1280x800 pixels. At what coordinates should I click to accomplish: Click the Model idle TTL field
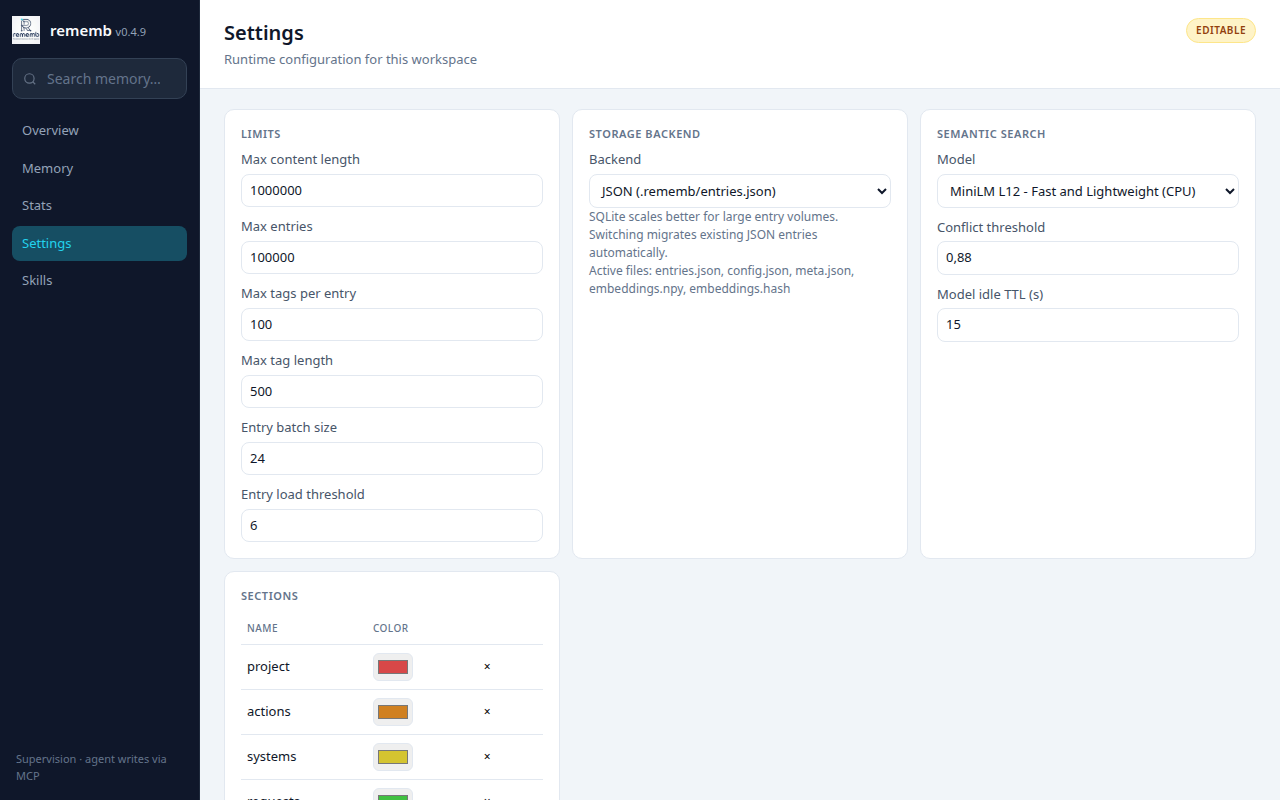tap(1088, 324)
